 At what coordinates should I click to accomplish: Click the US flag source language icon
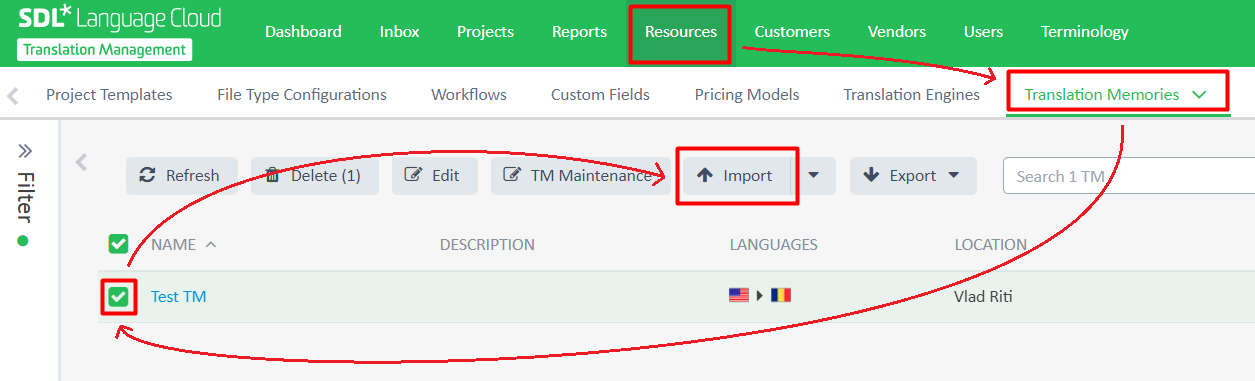coord(739,295)
